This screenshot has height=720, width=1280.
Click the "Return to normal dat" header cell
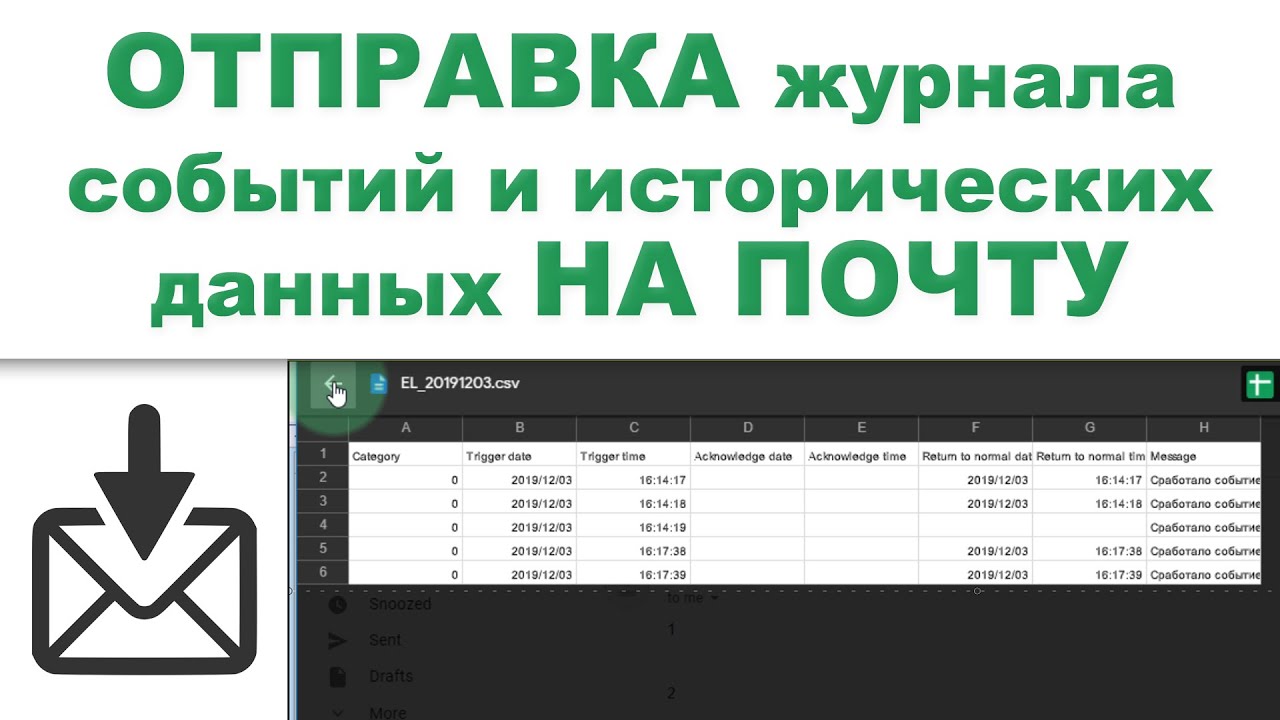(976, 456)
